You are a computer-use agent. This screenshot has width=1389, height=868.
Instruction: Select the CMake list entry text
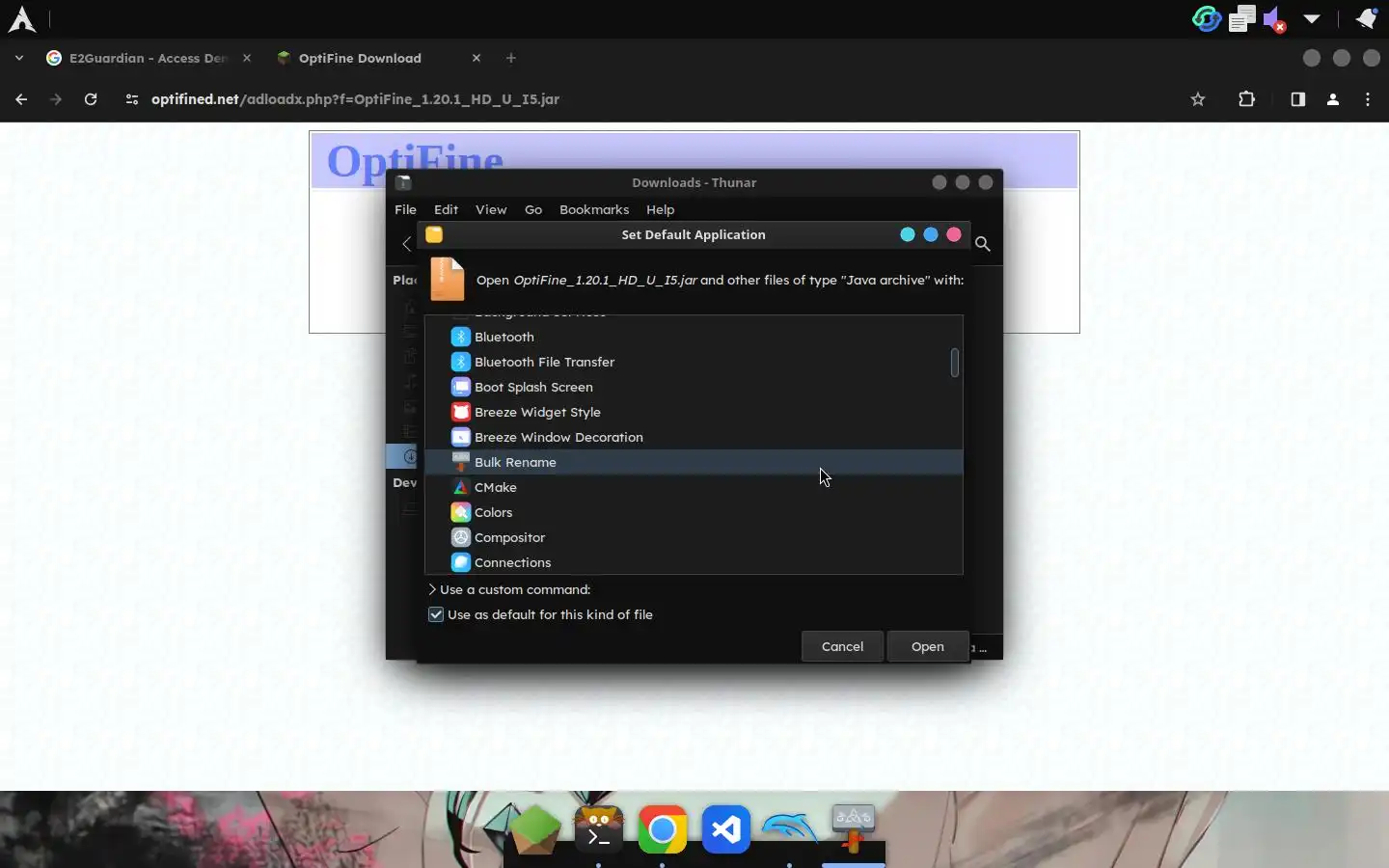496,487
